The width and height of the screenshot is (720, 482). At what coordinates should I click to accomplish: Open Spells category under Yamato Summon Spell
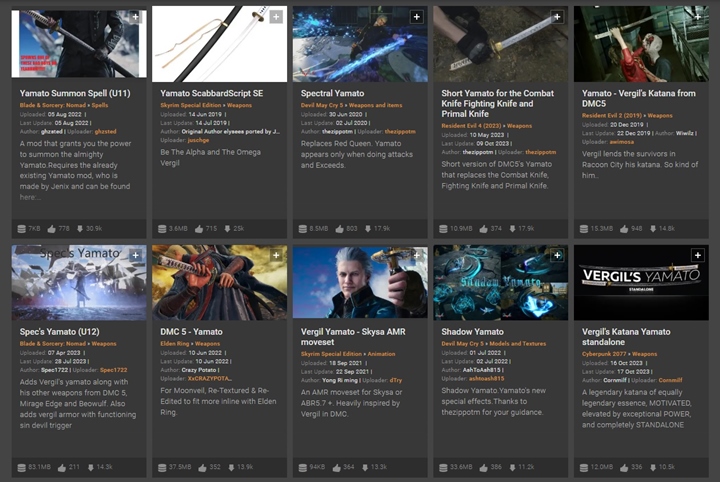click(x=100, y=105)
